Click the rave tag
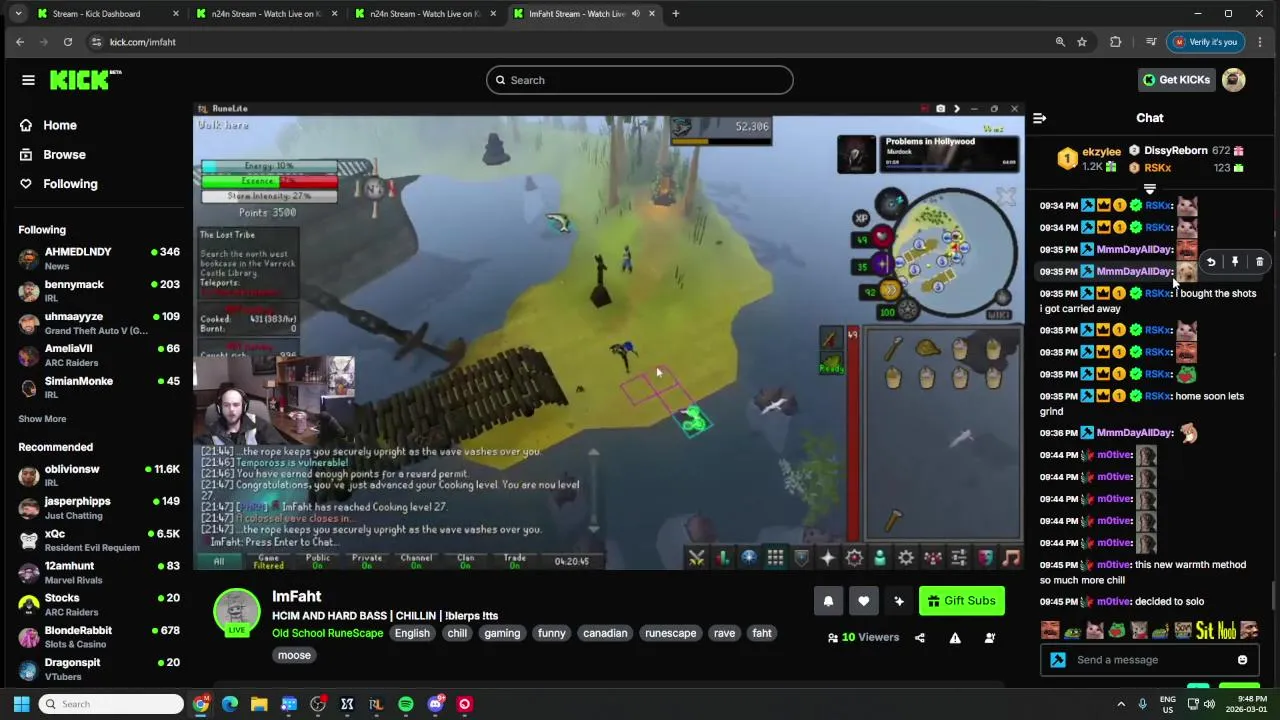The height and width of the screenshot is (720, 1280). pos(724,633)
